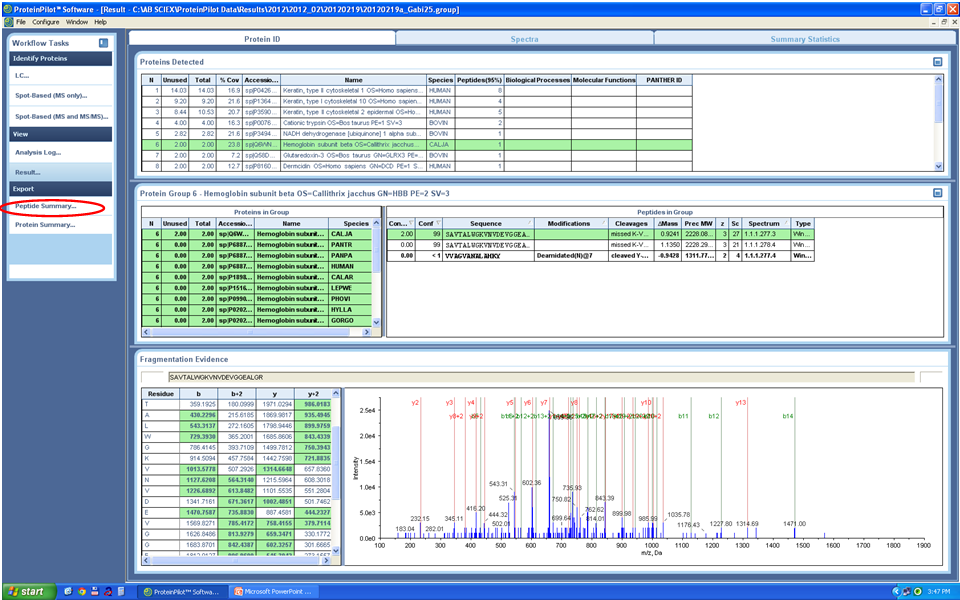Viewport: 960px width, 600px height.
Task: Select NADH dehydrogenase protein row
Action: pos(416,134)
